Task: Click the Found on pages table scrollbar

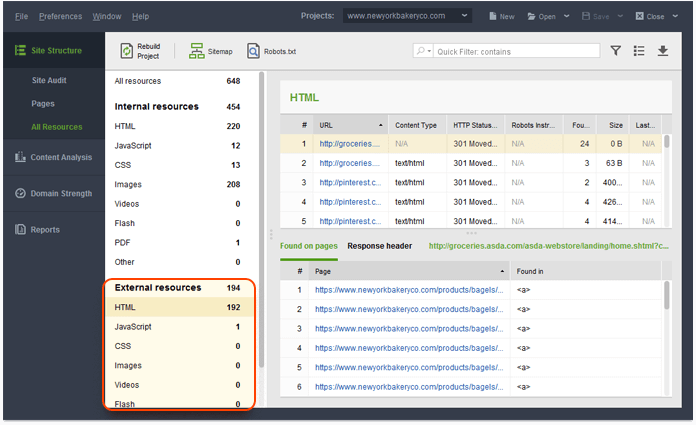Action: click(666, 295)
